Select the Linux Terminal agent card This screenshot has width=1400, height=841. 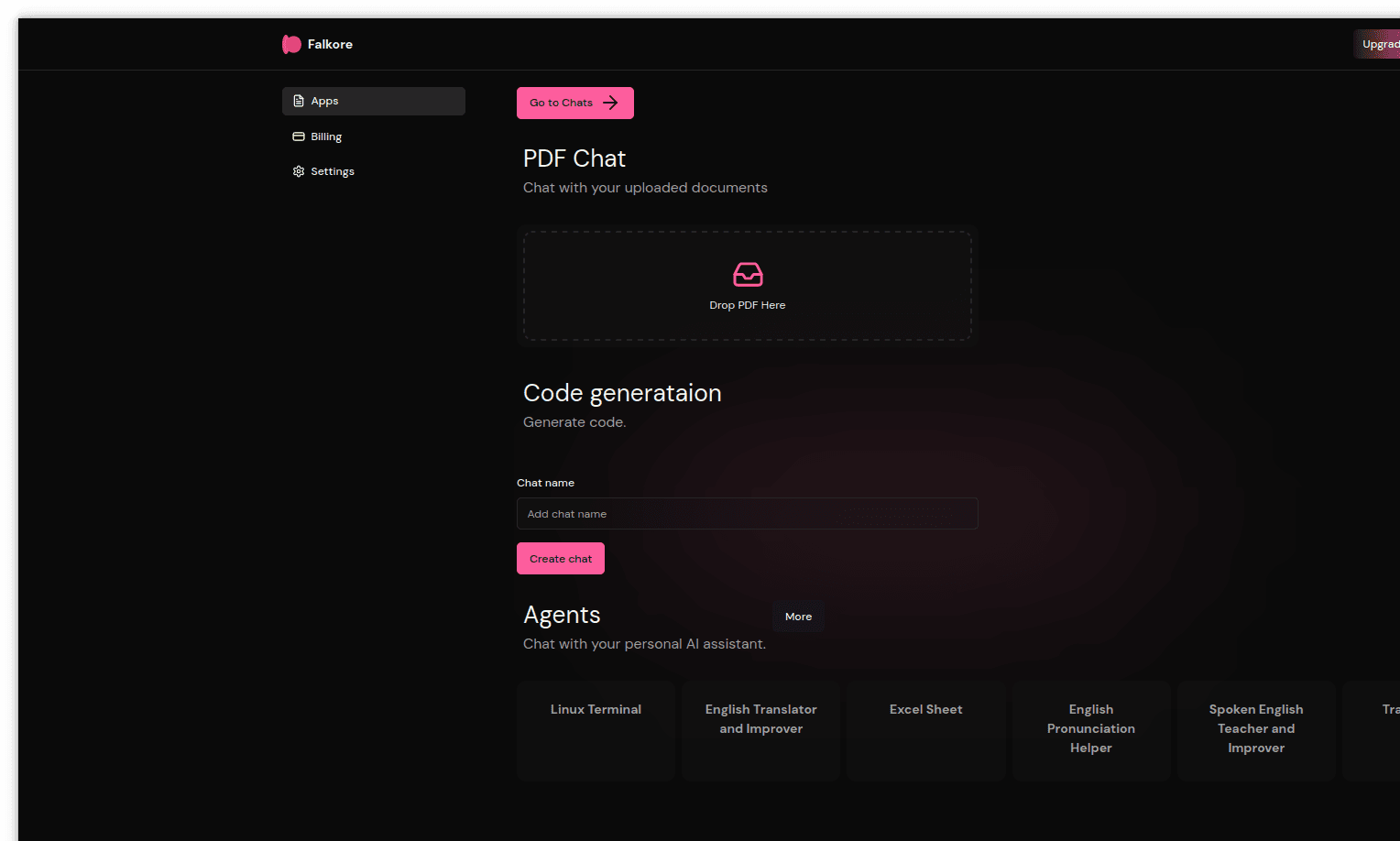596,730
